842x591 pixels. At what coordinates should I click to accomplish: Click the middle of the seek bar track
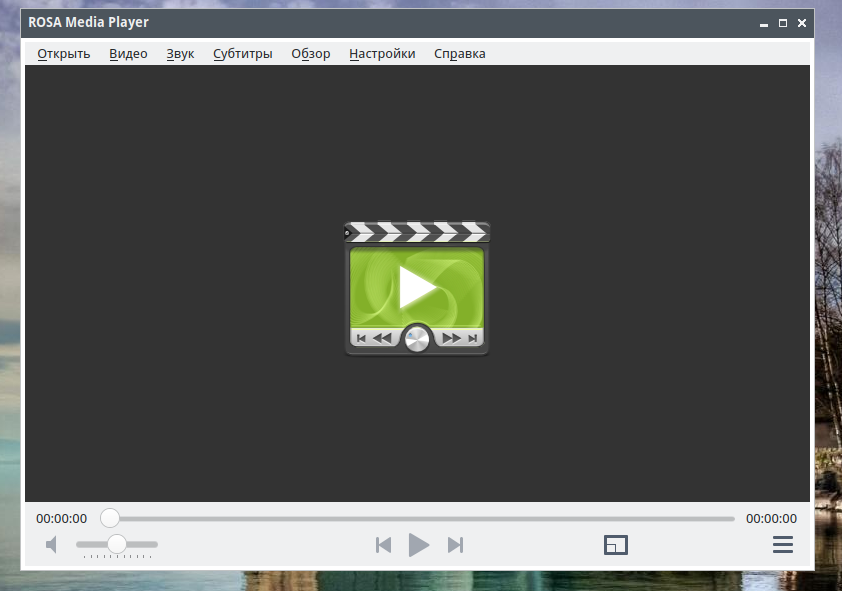(417, 519)
